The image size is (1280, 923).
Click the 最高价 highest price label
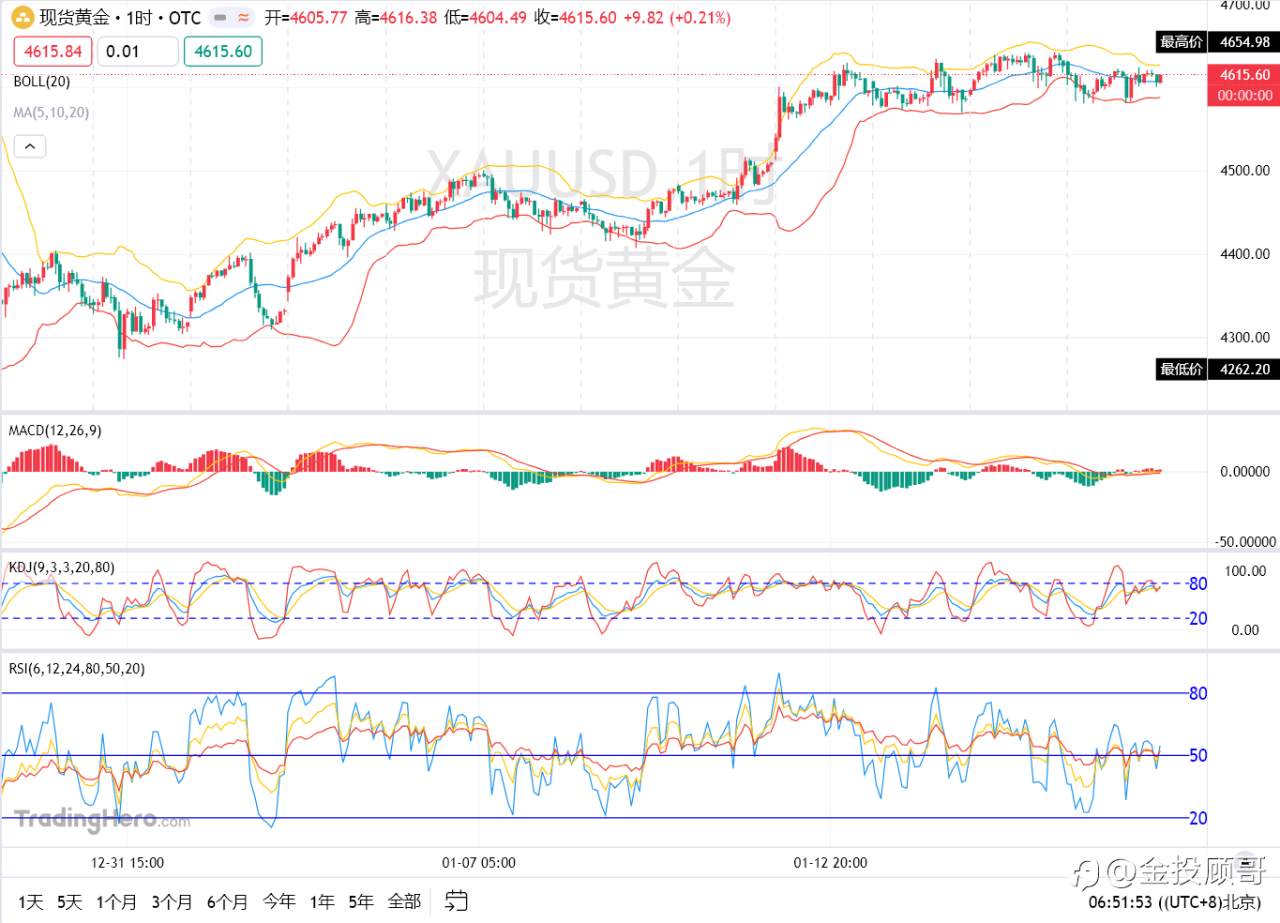tap(1180, 42)
